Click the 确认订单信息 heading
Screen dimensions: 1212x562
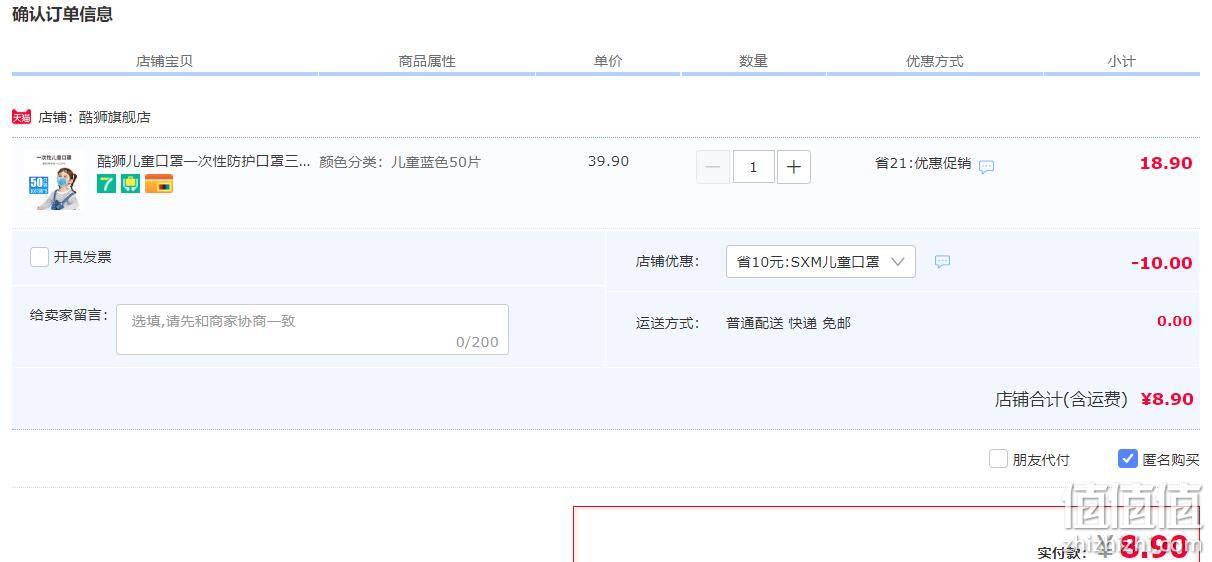[x=62, y=14]
